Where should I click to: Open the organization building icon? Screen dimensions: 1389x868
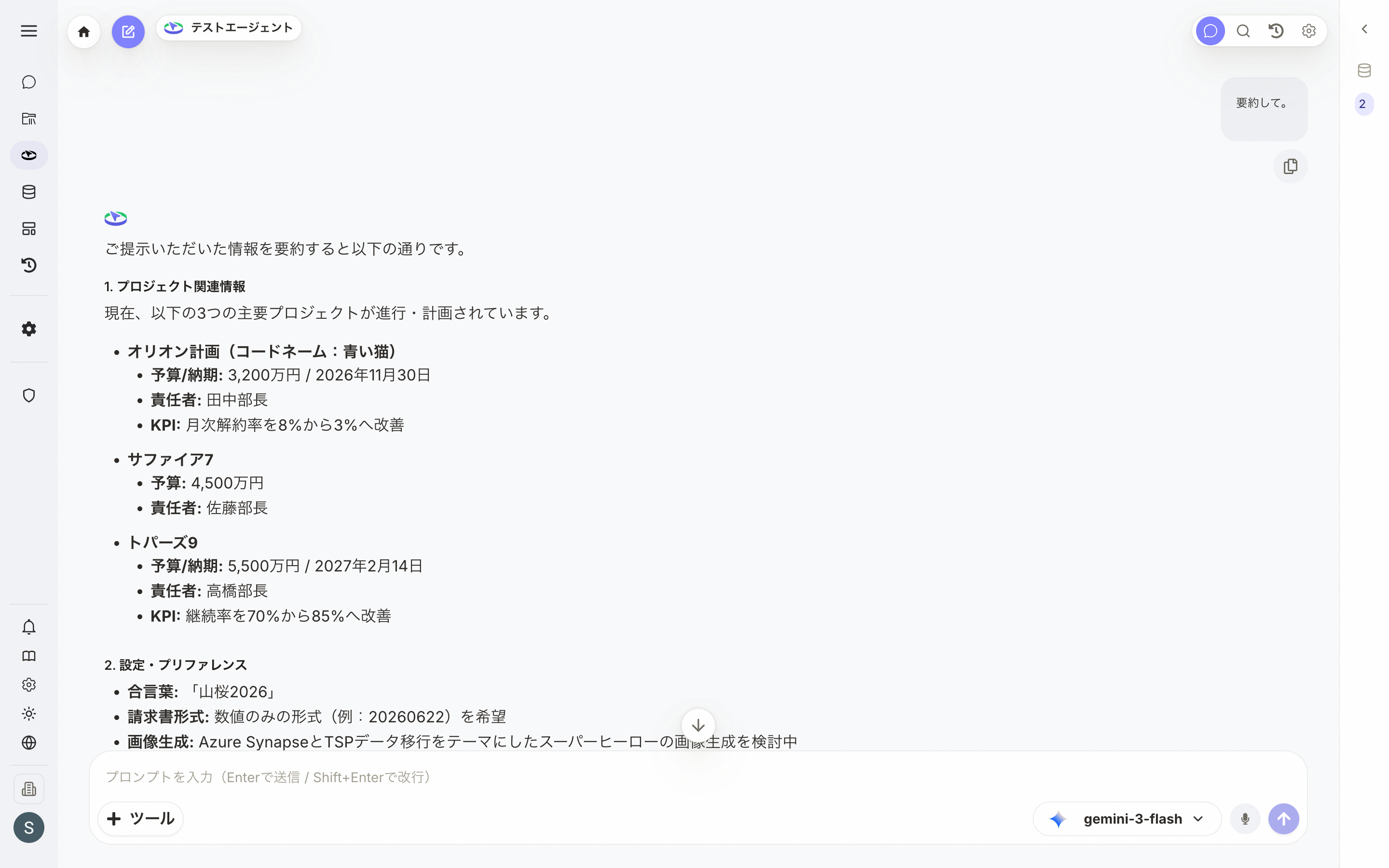point(29,789)
